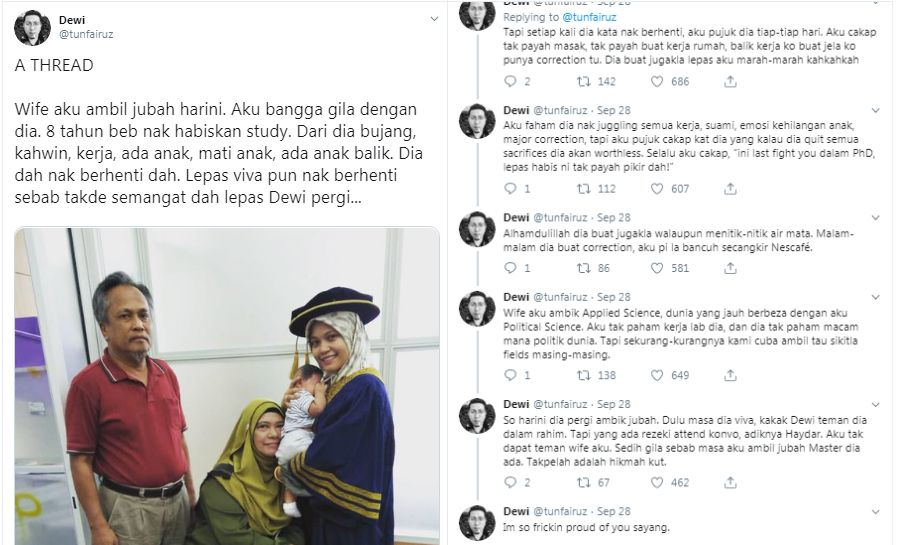The height and width of the screenshot is (545, 899).
Task: Open the main tweet's options chevron
Action: 434,19
